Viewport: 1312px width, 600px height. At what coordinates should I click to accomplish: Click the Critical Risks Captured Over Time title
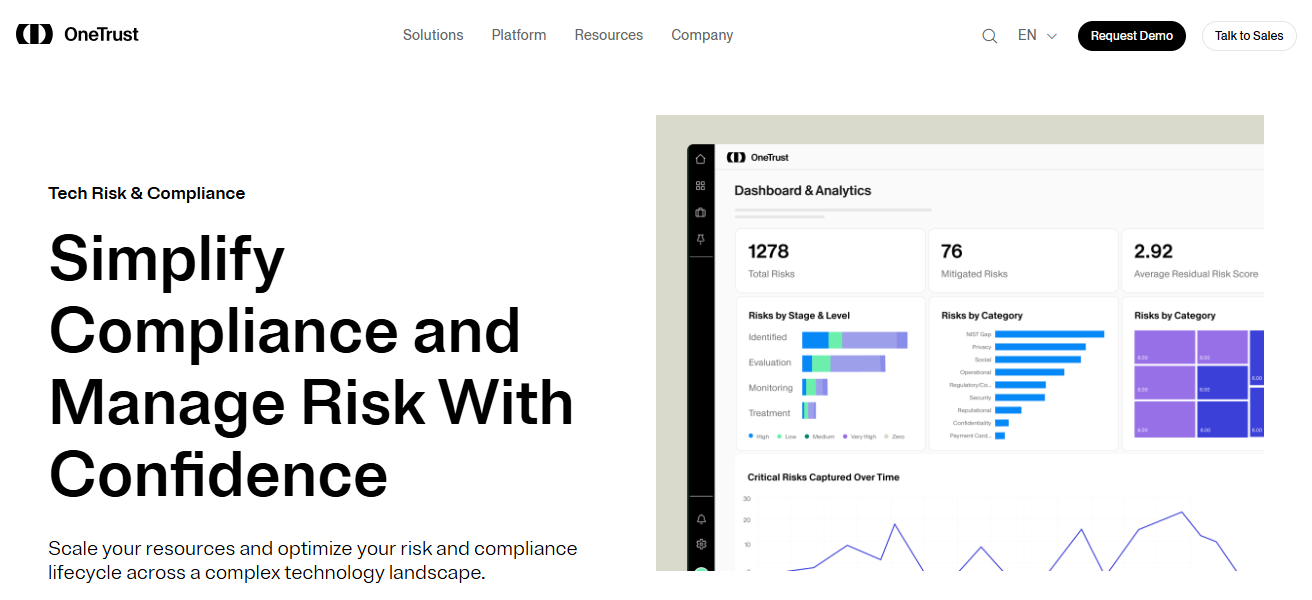tap(824, 478)
